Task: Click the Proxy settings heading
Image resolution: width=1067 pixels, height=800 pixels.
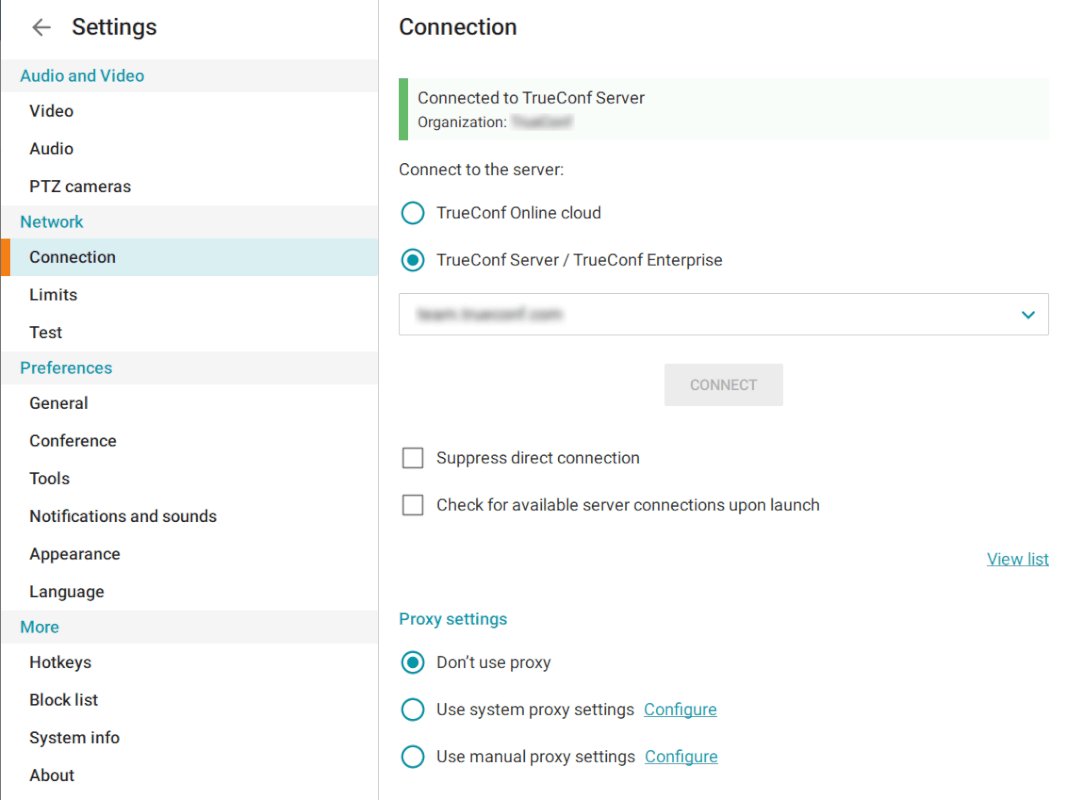Action: click(453, 619)
